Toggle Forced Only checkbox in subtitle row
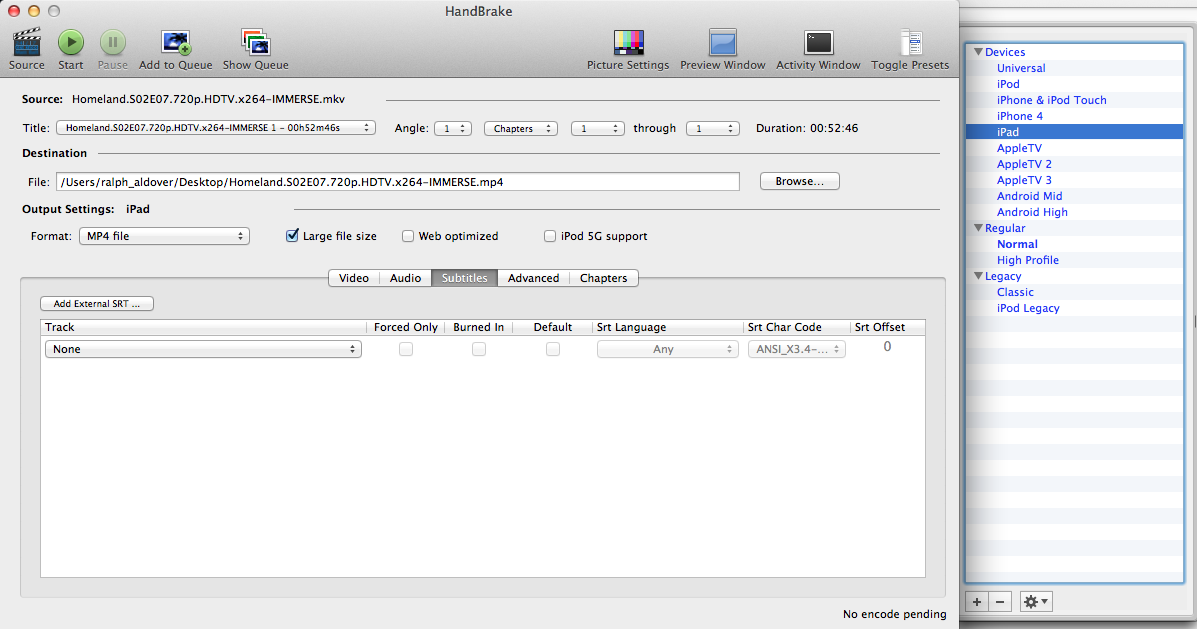 click(x=406, y=349)
